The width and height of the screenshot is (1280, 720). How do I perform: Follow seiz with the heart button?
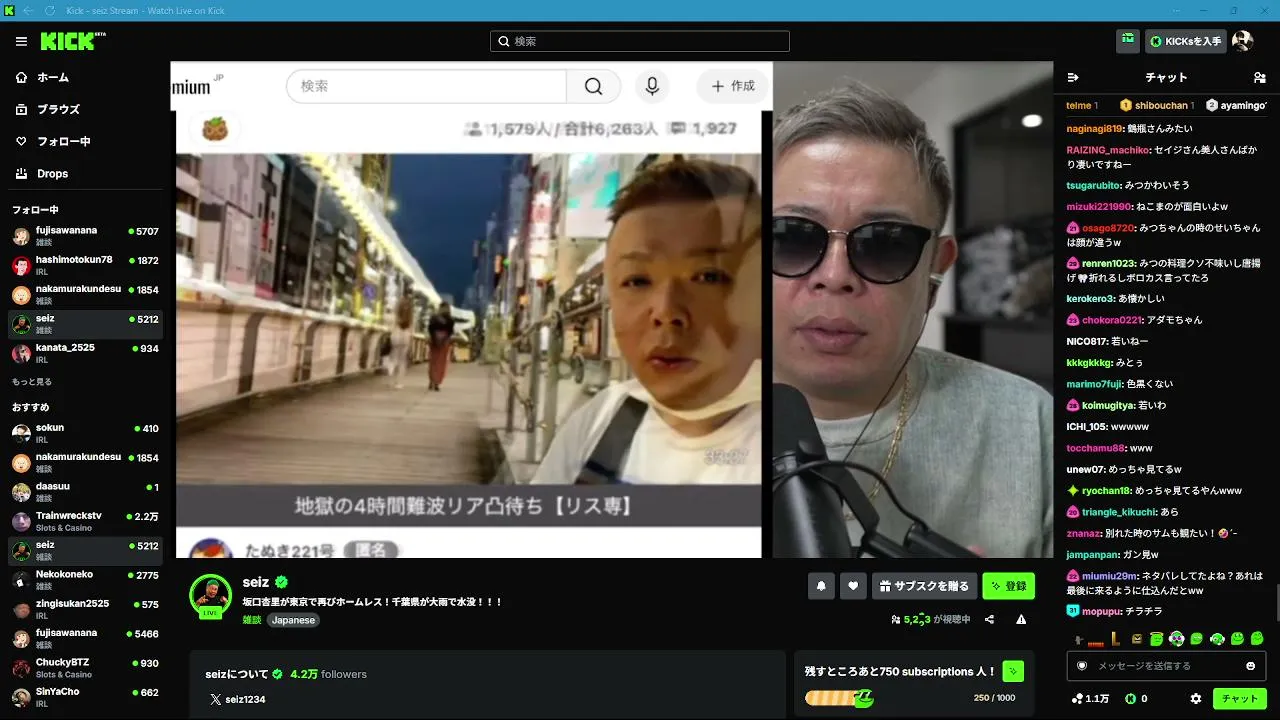[x=853, y=586]
